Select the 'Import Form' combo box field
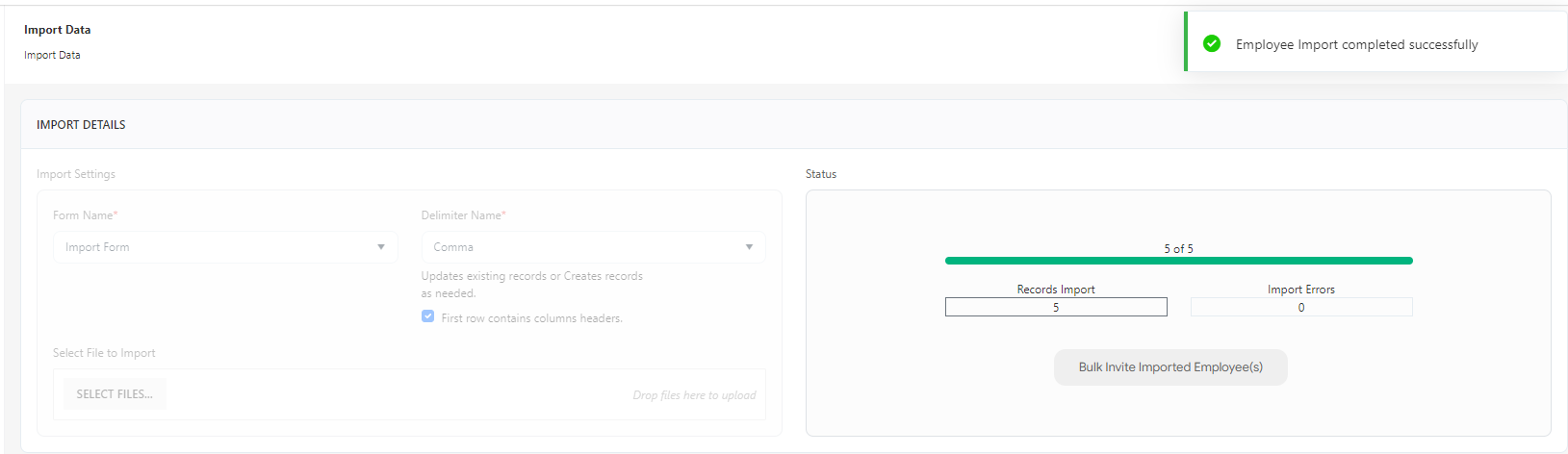Viewport: 1568px width, 454px height. coord(212,247)
